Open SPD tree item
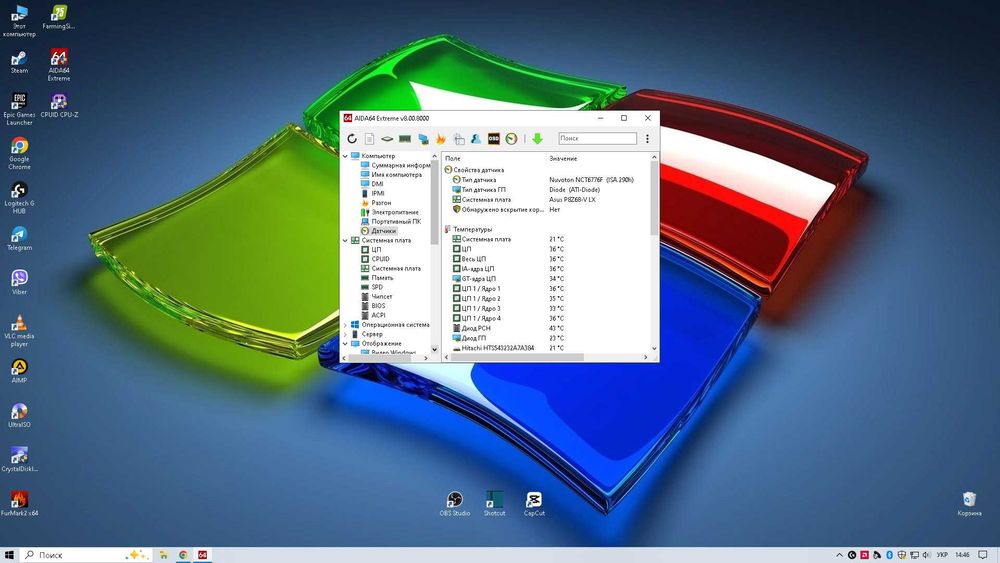The height and width of the screenshot is (563, 1000). pos(372,287)
